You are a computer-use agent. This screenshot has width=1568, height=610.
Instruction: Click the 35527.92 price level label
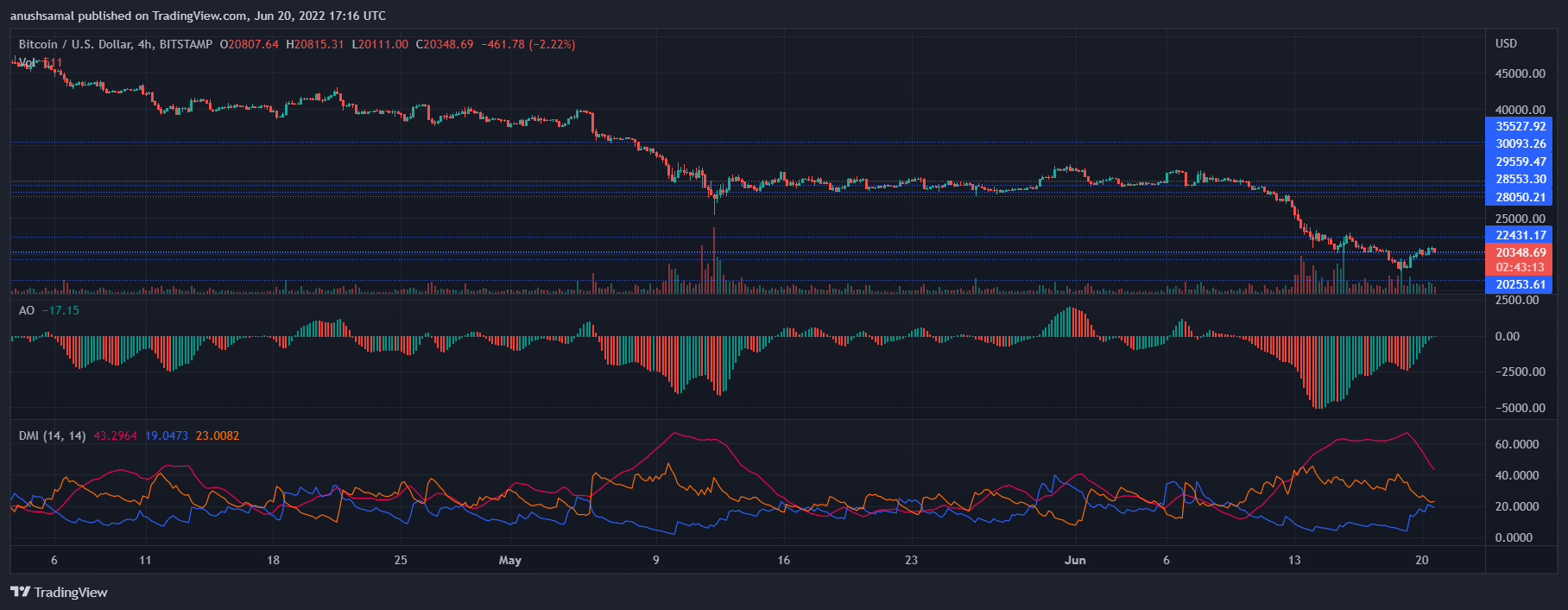(1519, 126)
